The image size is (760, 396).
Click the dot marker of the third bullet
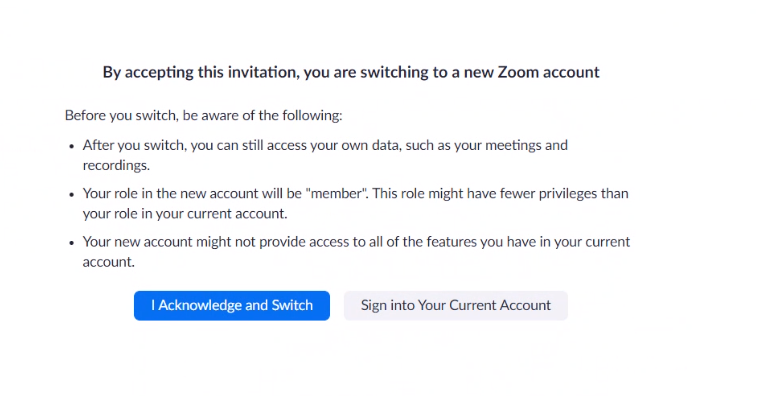tap(72, 242)
